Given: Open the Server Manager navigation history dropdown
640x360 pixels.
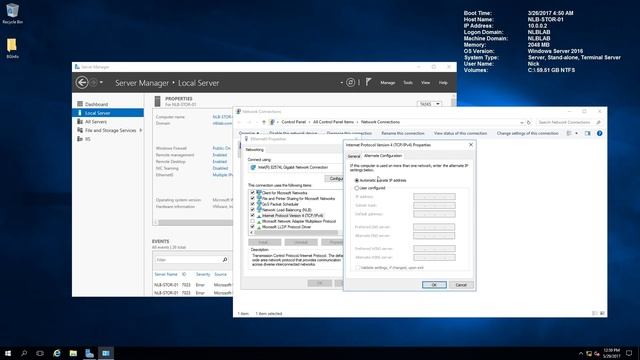Looking at the screenshot, I should (101, 82).
